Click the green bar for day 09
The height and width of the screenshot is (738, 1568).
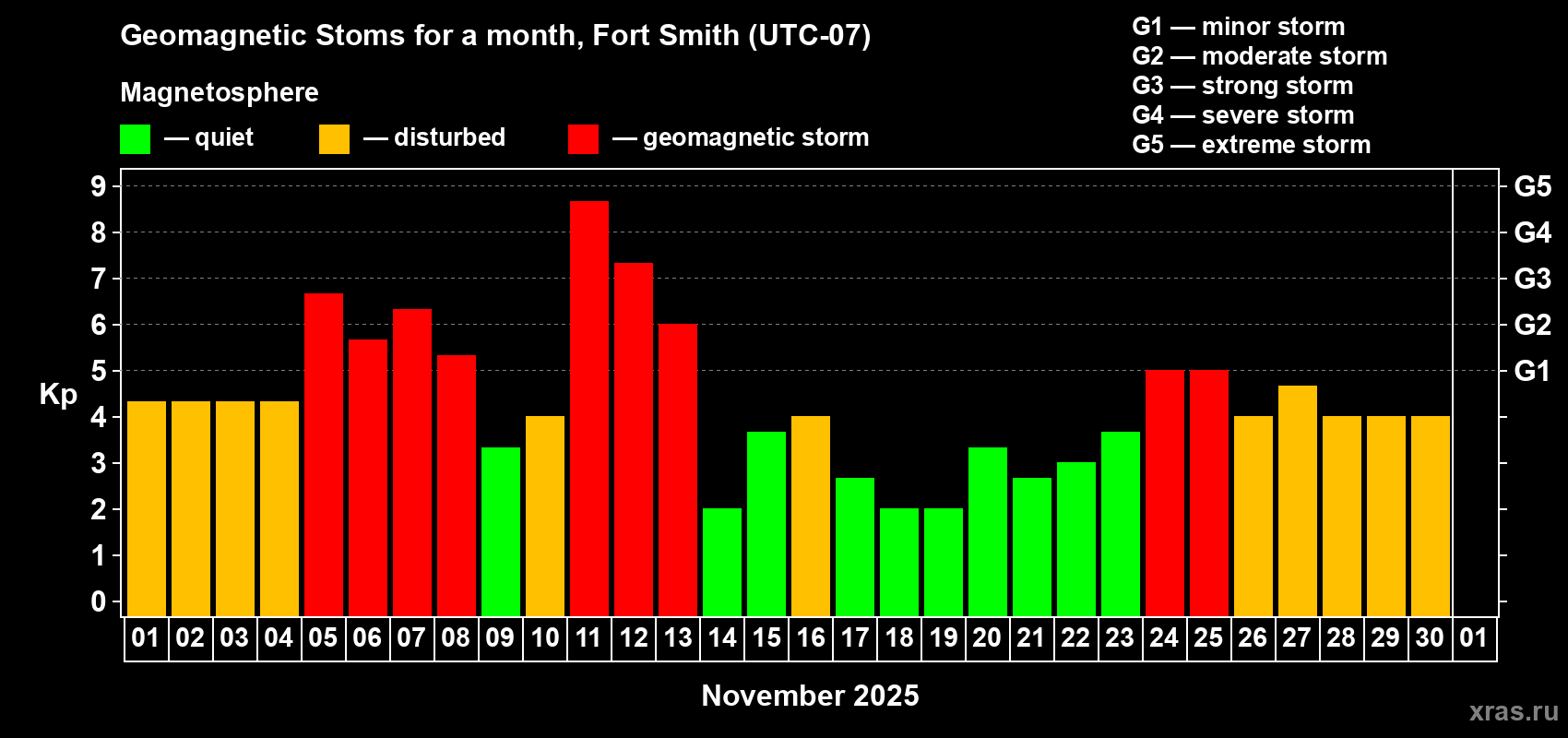click(501, 531)
